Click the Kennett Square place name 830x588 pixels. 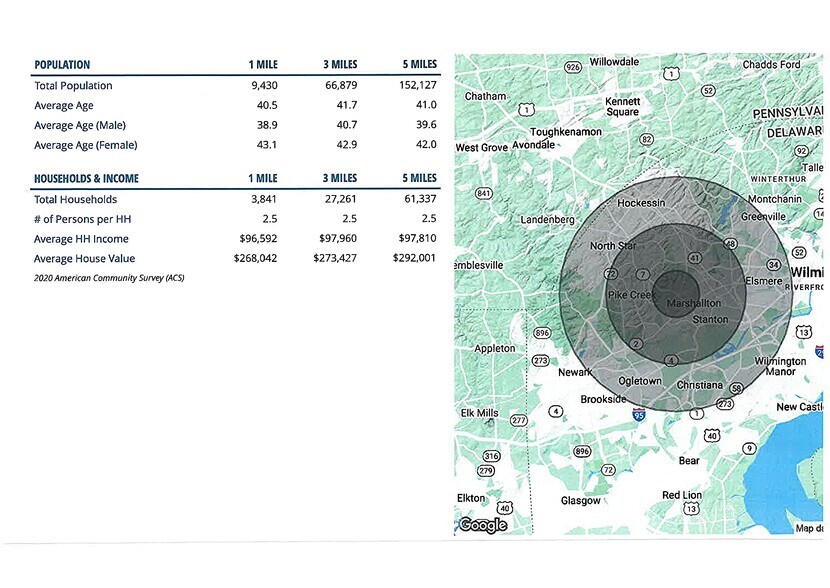point(621,107)
